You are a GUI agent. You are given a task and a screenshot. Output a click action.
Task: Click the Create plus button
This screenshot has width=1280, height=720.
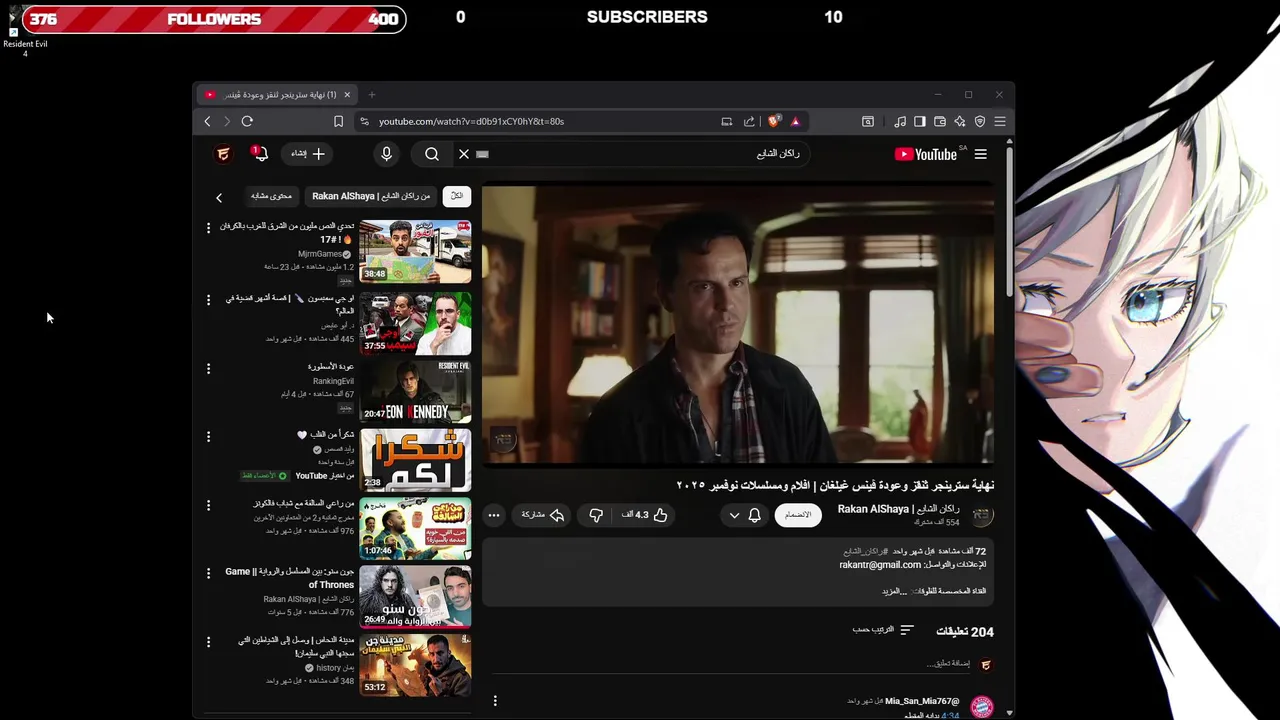pyautogui.click(x=308, y=154)
